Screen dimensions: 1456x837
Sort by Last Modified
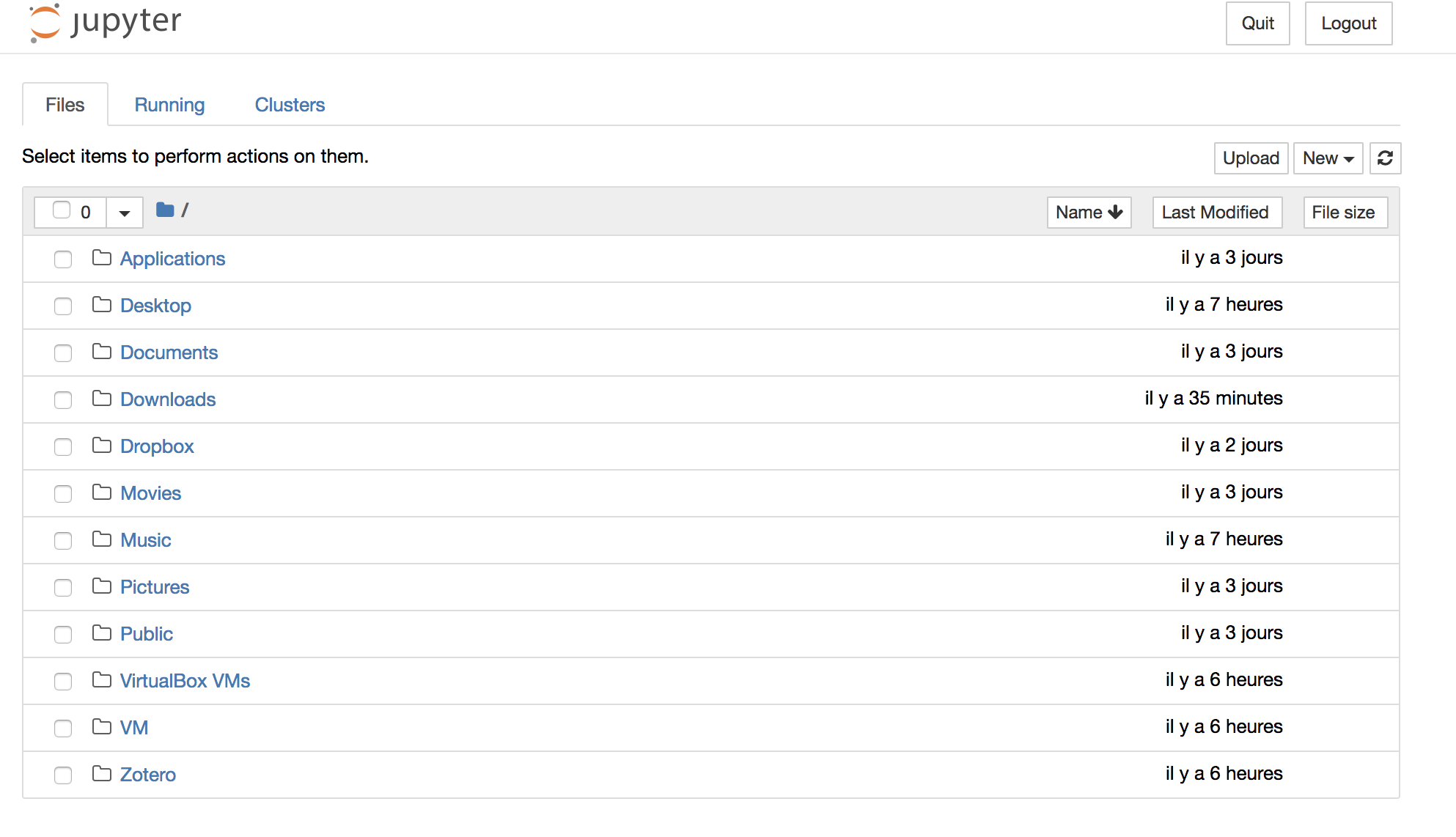click(1217, 213)
